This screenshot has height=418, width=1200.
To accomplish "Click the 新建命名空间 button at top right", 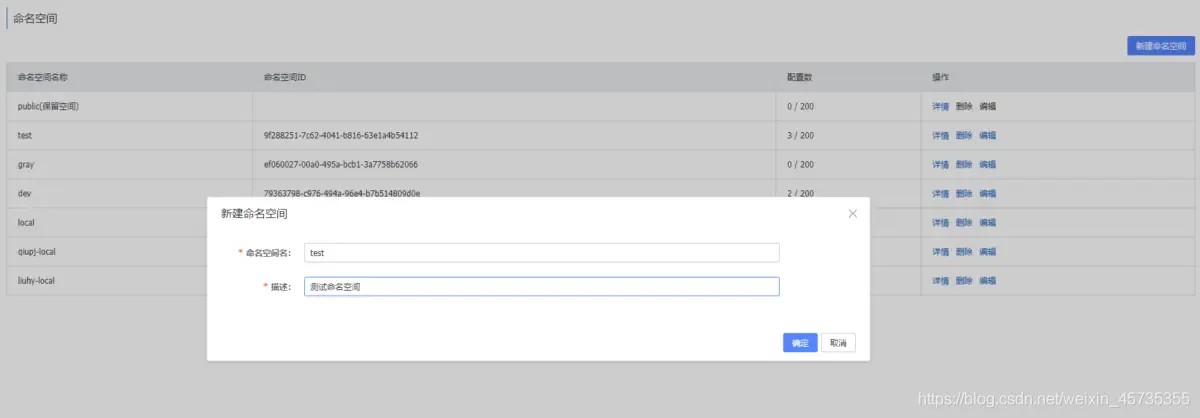I will point(1160,46).
